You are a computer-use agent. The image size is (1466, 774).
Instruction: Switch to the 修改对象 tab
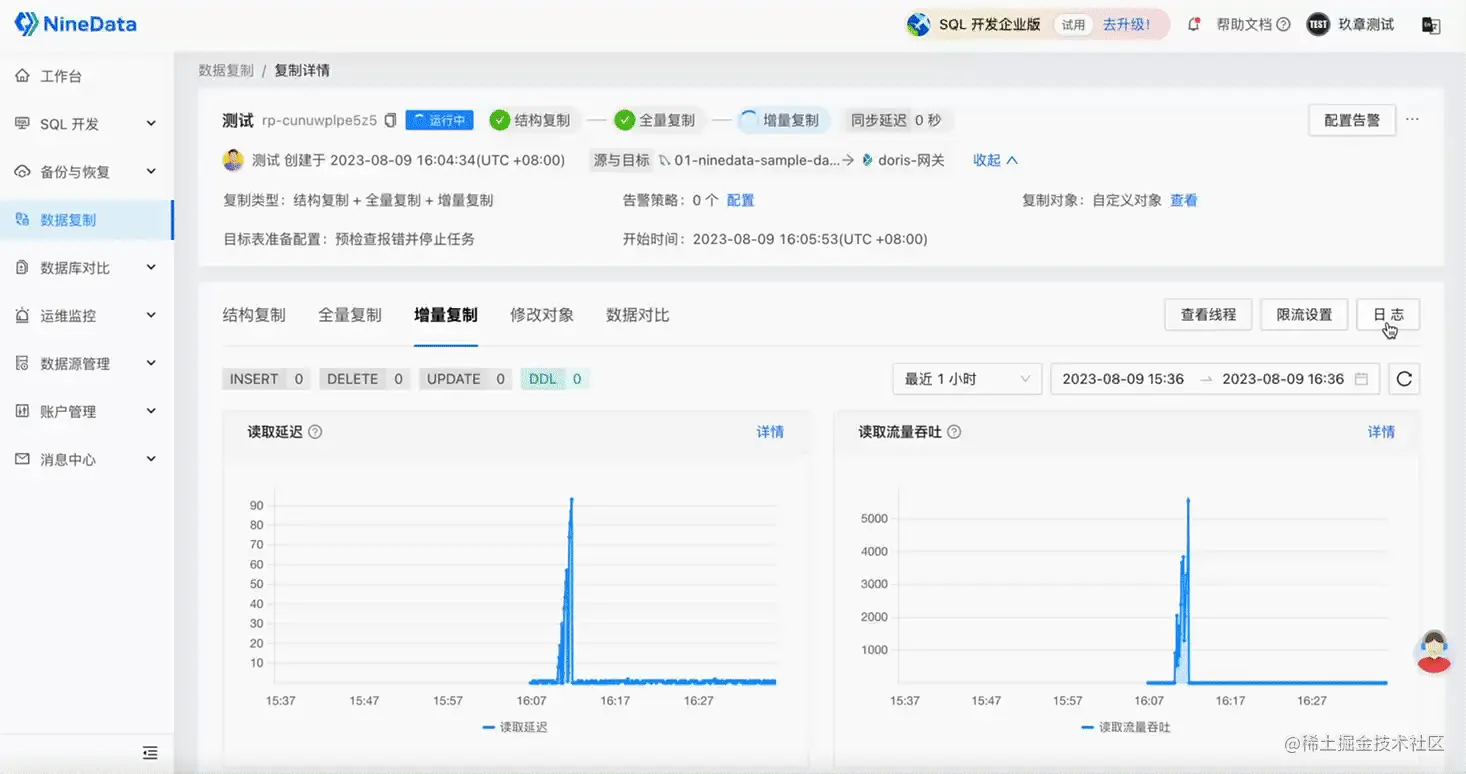click(x=542, y=315)
